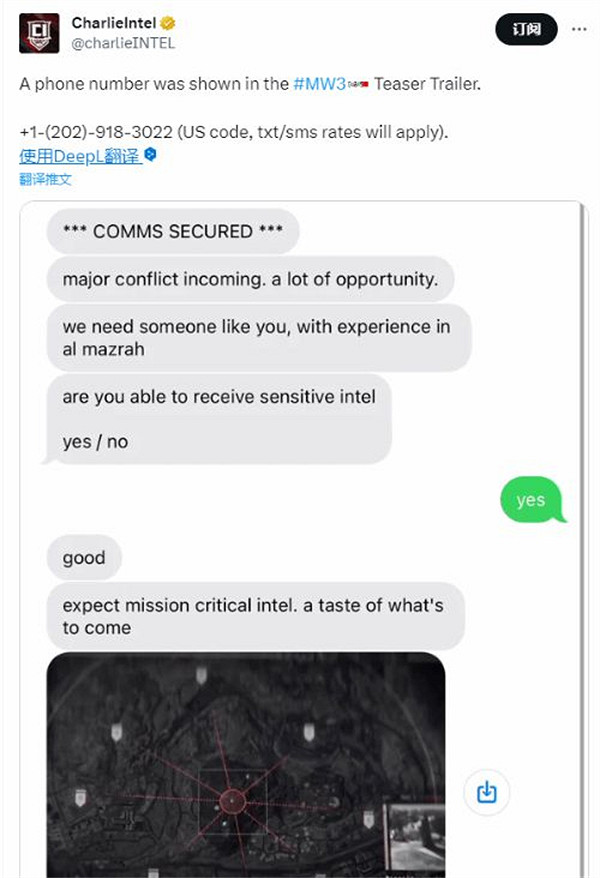Click the 'expect mission critical intel' message

pyautogui.click(x=256, y=616)
